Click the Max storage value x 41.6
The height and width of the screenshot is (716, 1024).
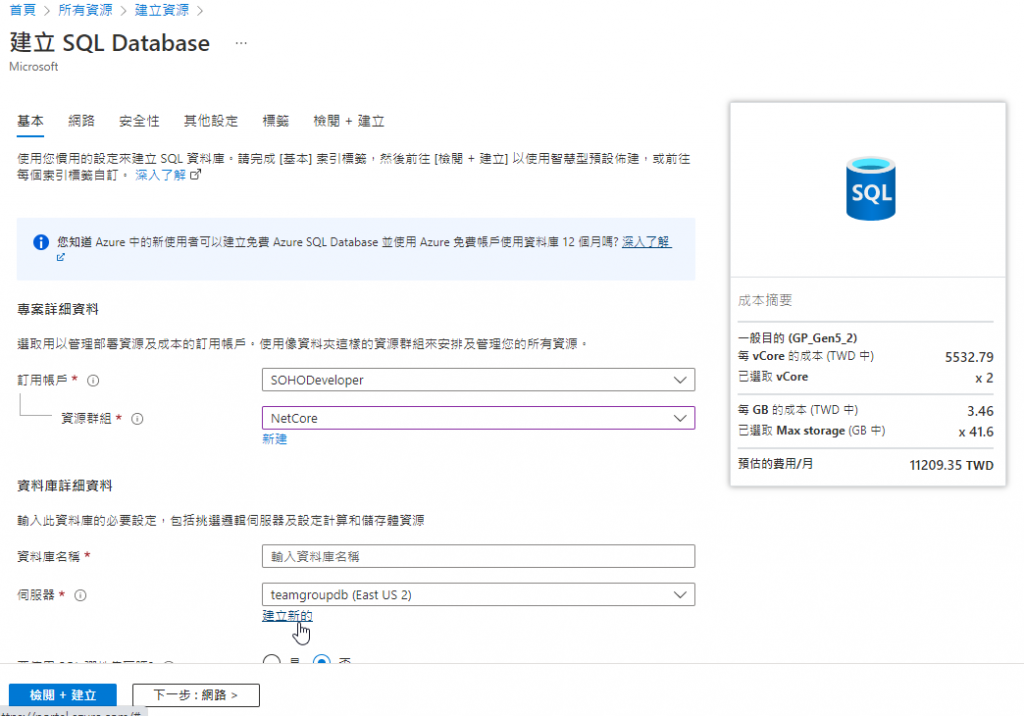tap(976, 432)
